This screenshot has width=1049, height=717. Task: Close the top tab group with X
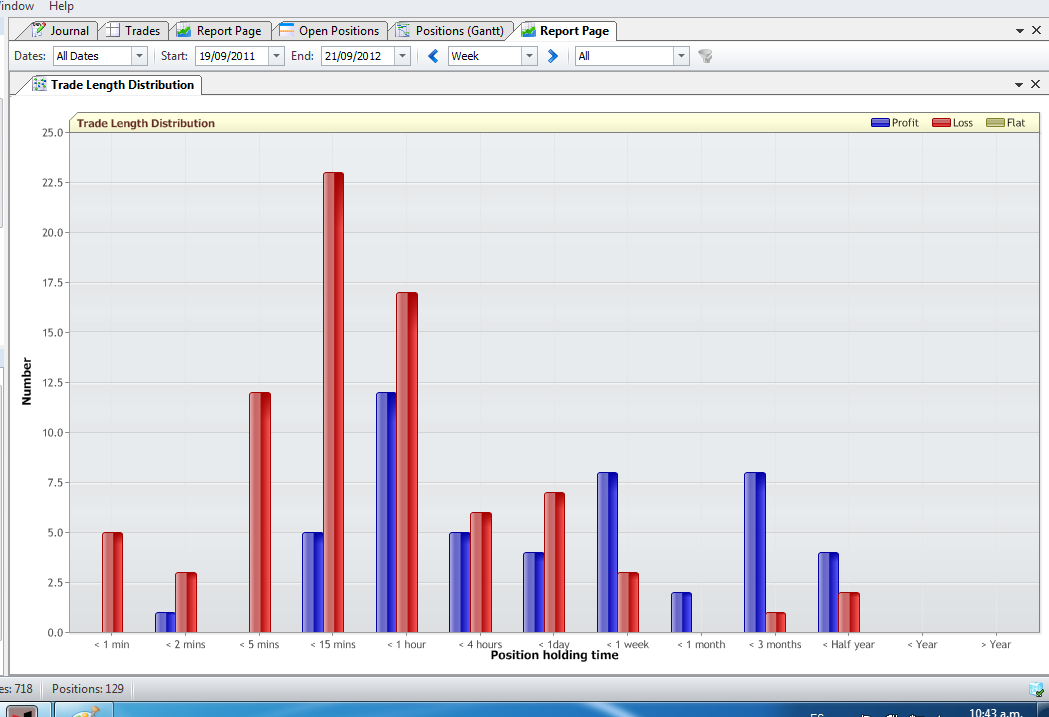point(1036,30)
